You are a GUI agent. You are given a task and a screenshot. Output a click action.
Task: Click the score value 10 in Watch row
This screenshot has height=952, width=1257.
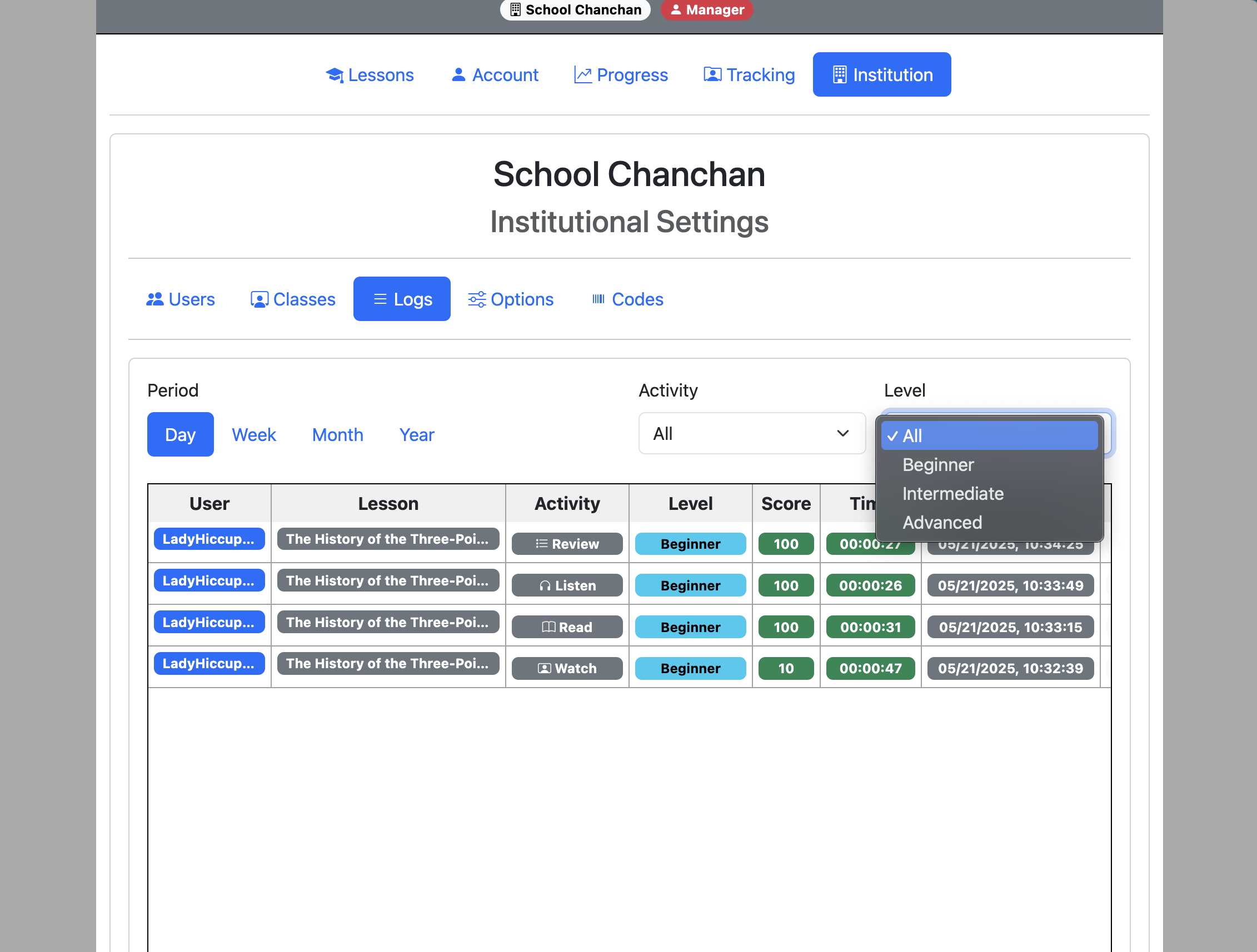click(x=786, y=669)
